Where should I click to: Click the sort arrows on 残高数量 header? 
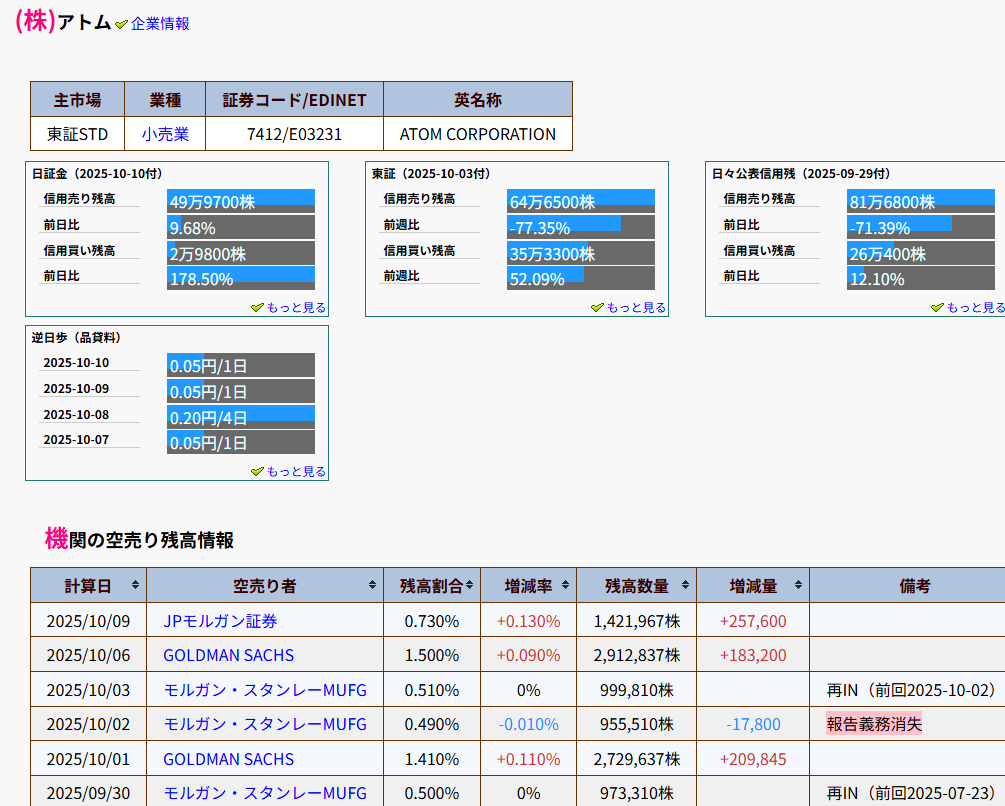686,586
